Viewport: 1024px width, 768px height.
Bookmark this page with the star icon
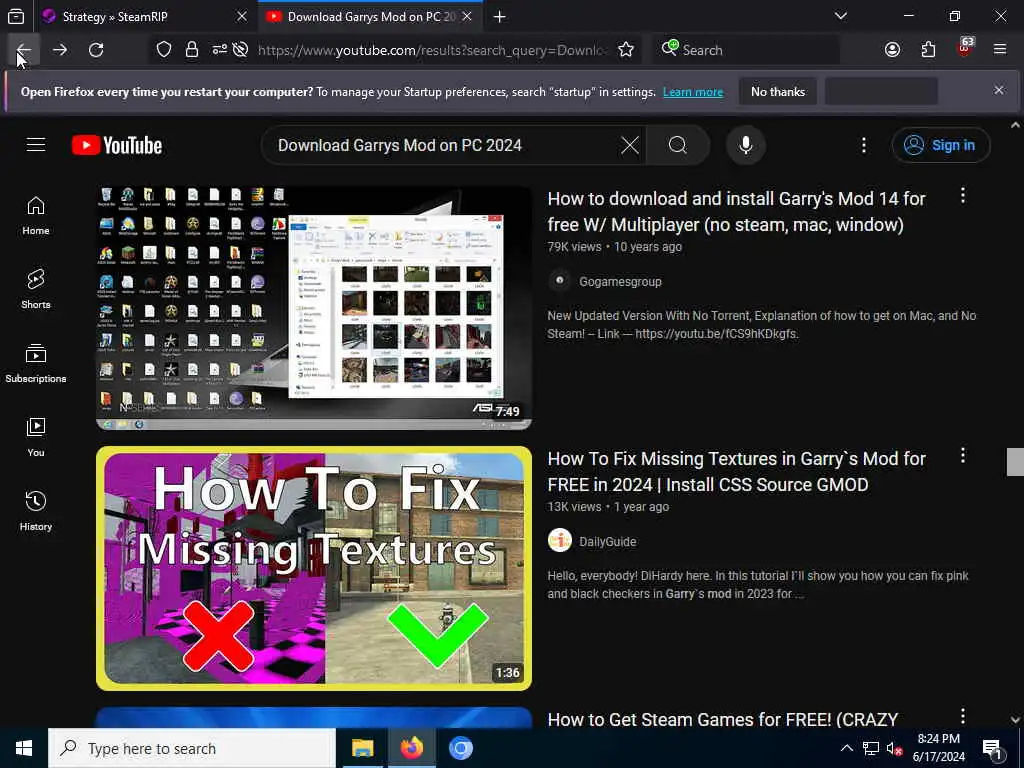tap(626, 50)
